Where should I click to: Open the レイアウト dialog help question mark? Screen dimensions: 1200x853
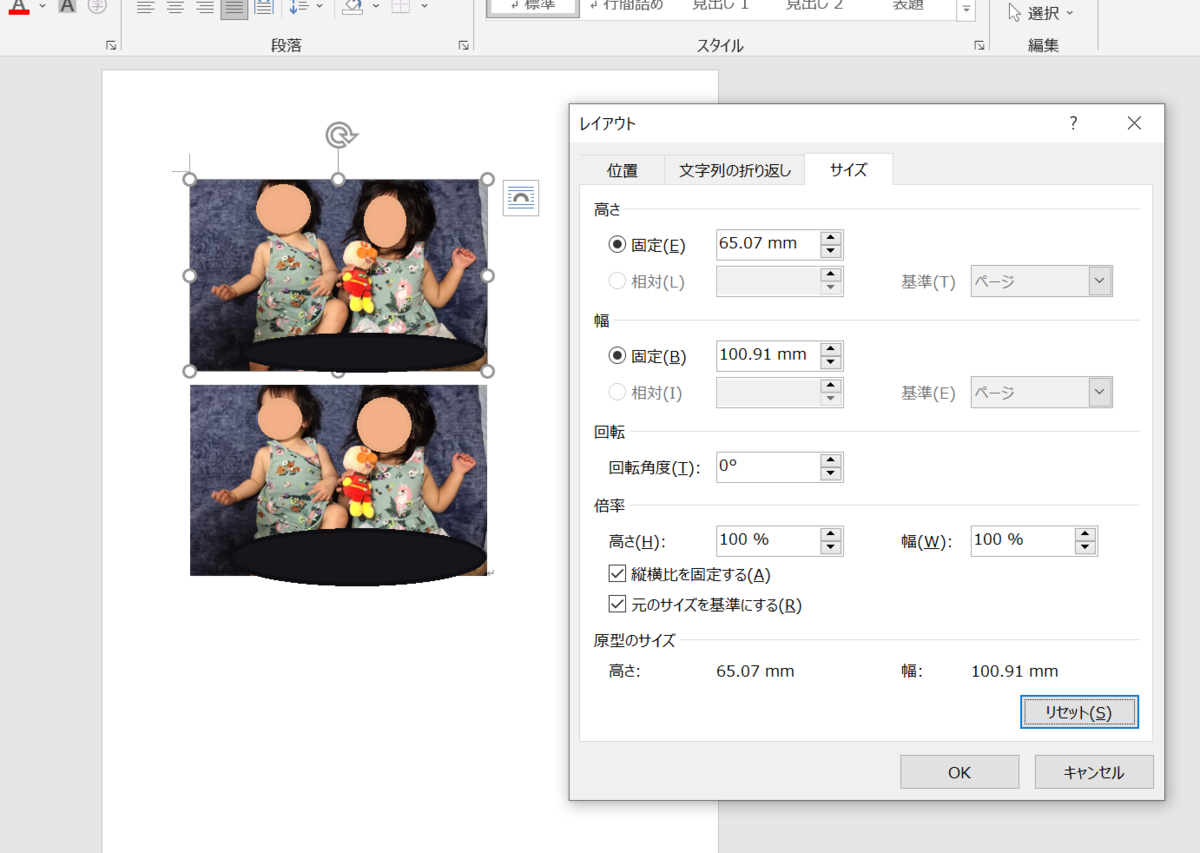pos(1073,123)
